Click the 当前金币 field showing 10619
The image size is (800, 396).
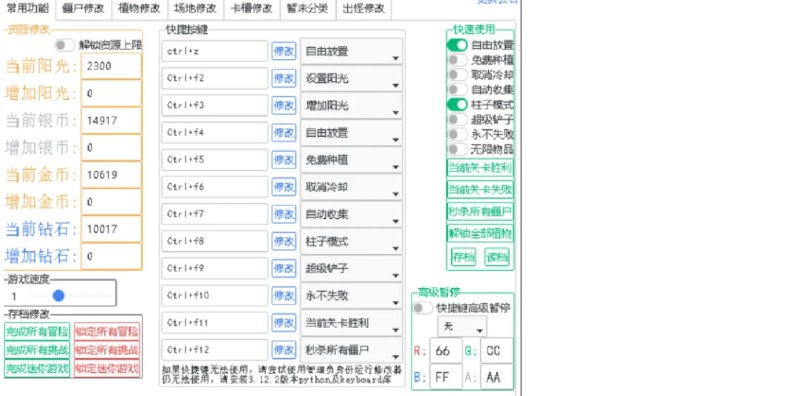pos(111,175)
